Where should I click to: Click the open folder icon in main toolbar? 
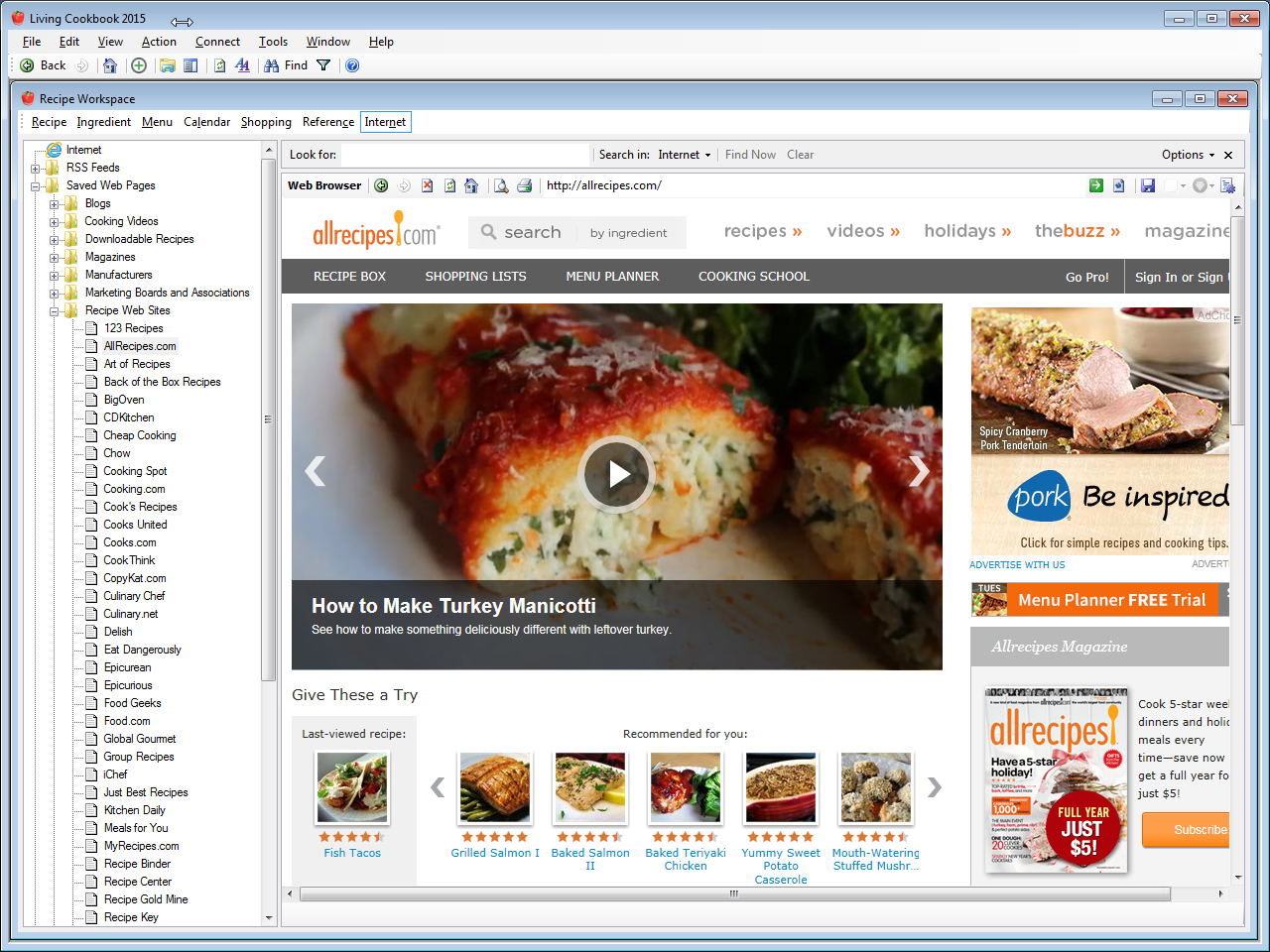(168, 65)
